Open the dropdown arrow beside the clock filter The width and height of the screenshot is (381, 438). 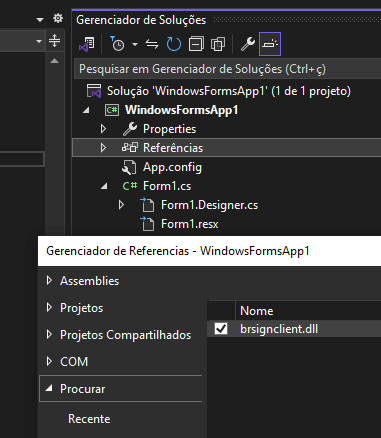(x=135, y=44)
